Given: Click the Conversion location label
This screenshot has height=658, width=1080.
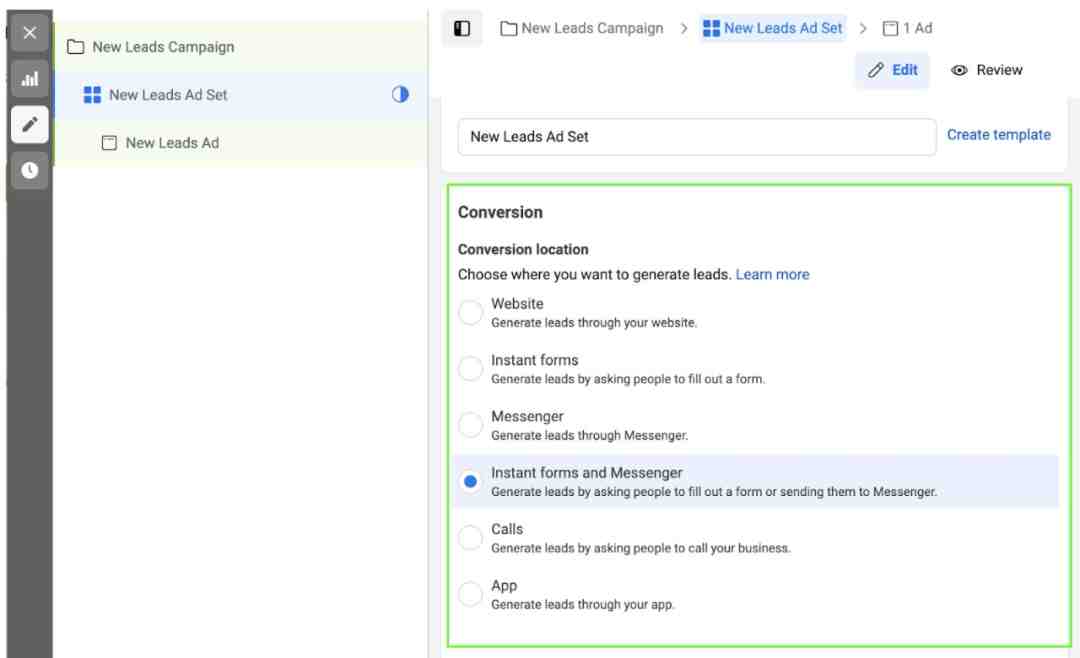Looking at the screenshot, I should tap(523, 249).
